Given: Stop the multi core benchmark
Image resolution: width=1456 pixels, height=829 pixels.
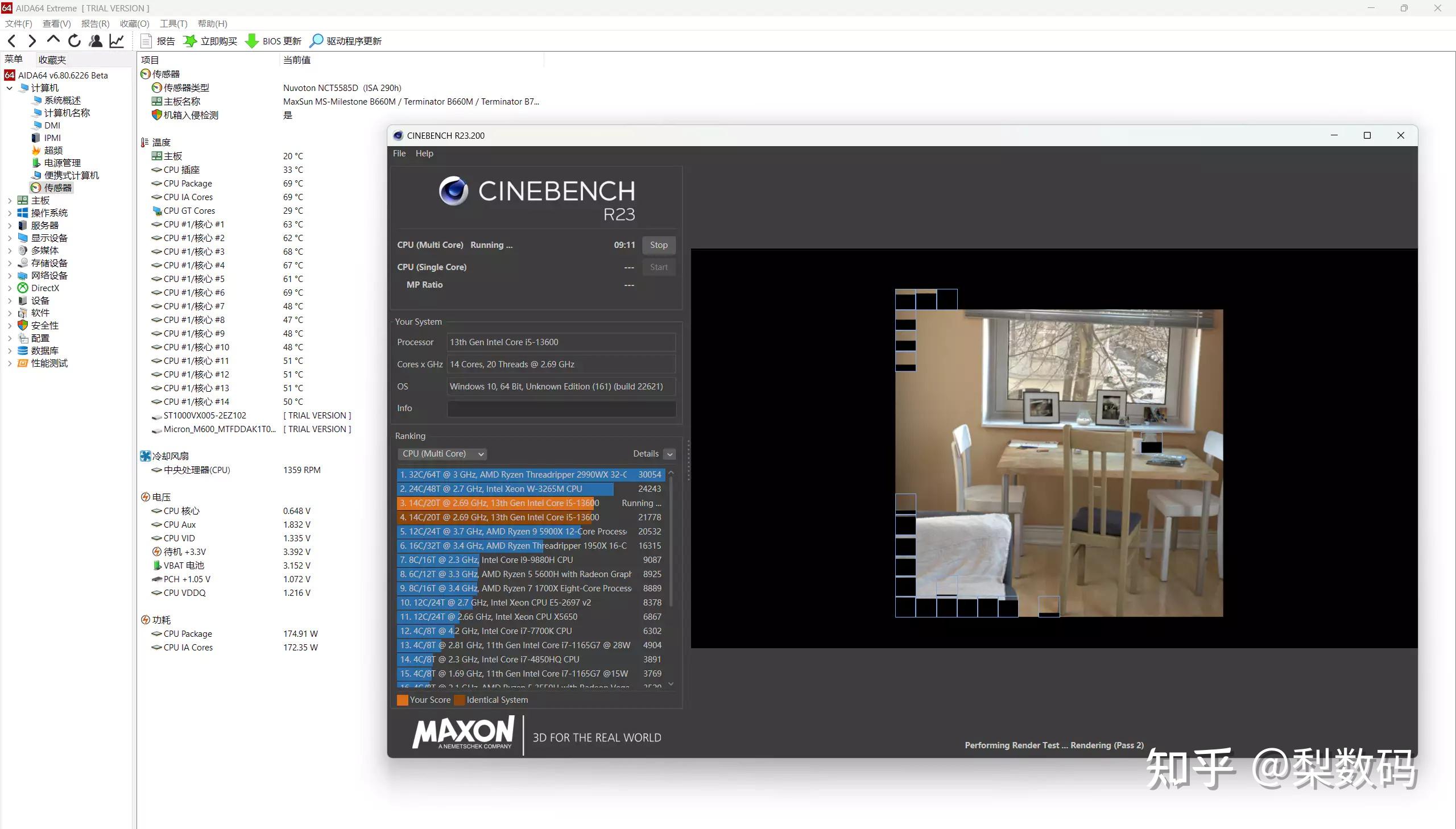Looking at the screenshot, I should pyautogui.click(x=658, y=245).
